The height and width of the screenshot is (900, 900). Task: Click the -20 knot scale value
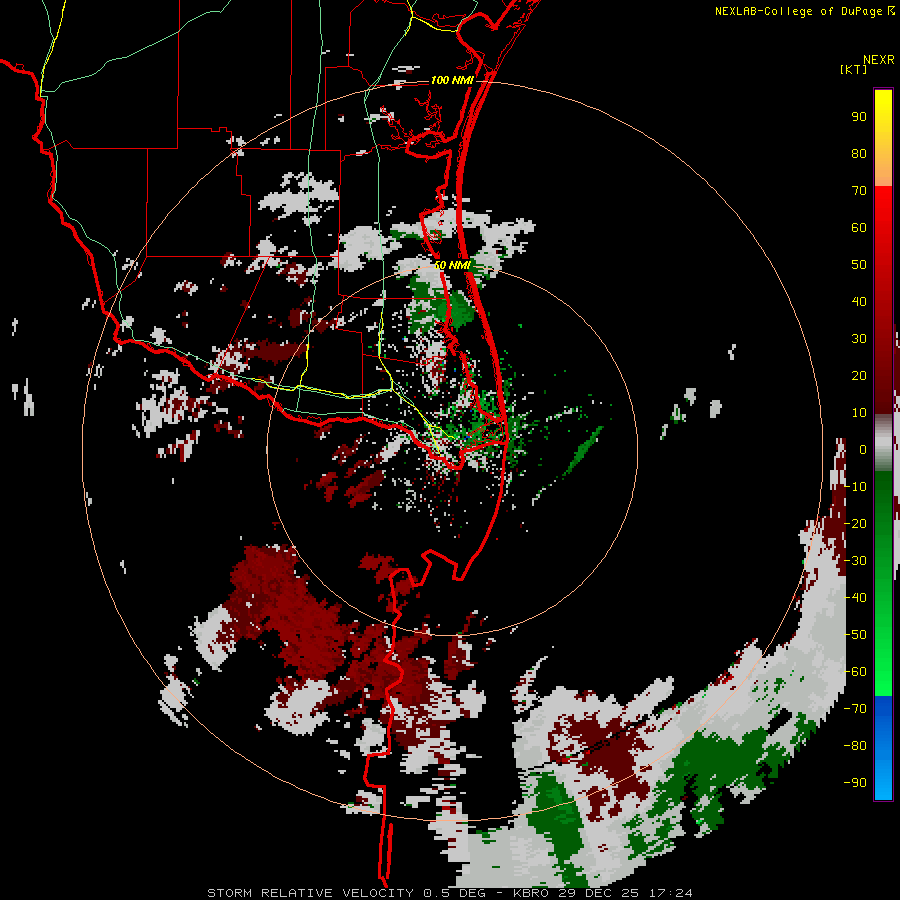click(x=855, y=524)
